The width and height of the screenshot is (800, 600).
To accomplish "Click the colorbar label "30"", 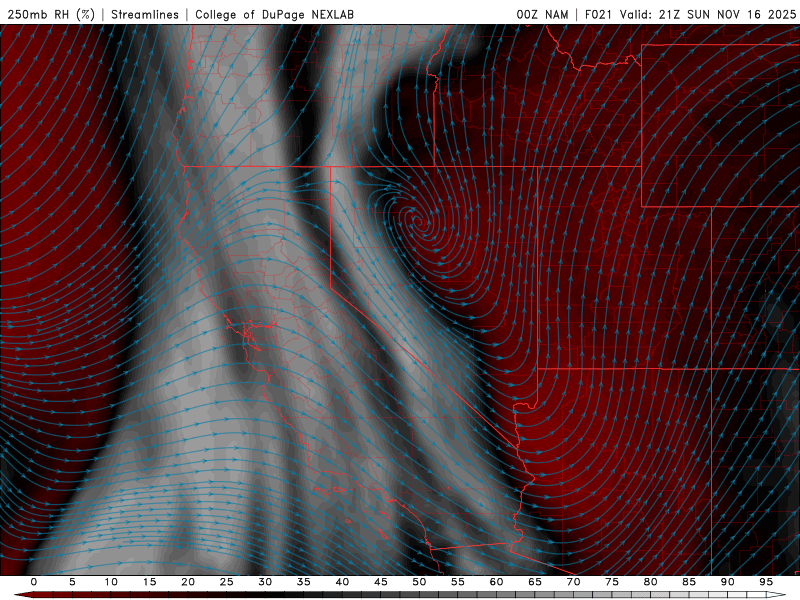I will (x=265, y=582).
